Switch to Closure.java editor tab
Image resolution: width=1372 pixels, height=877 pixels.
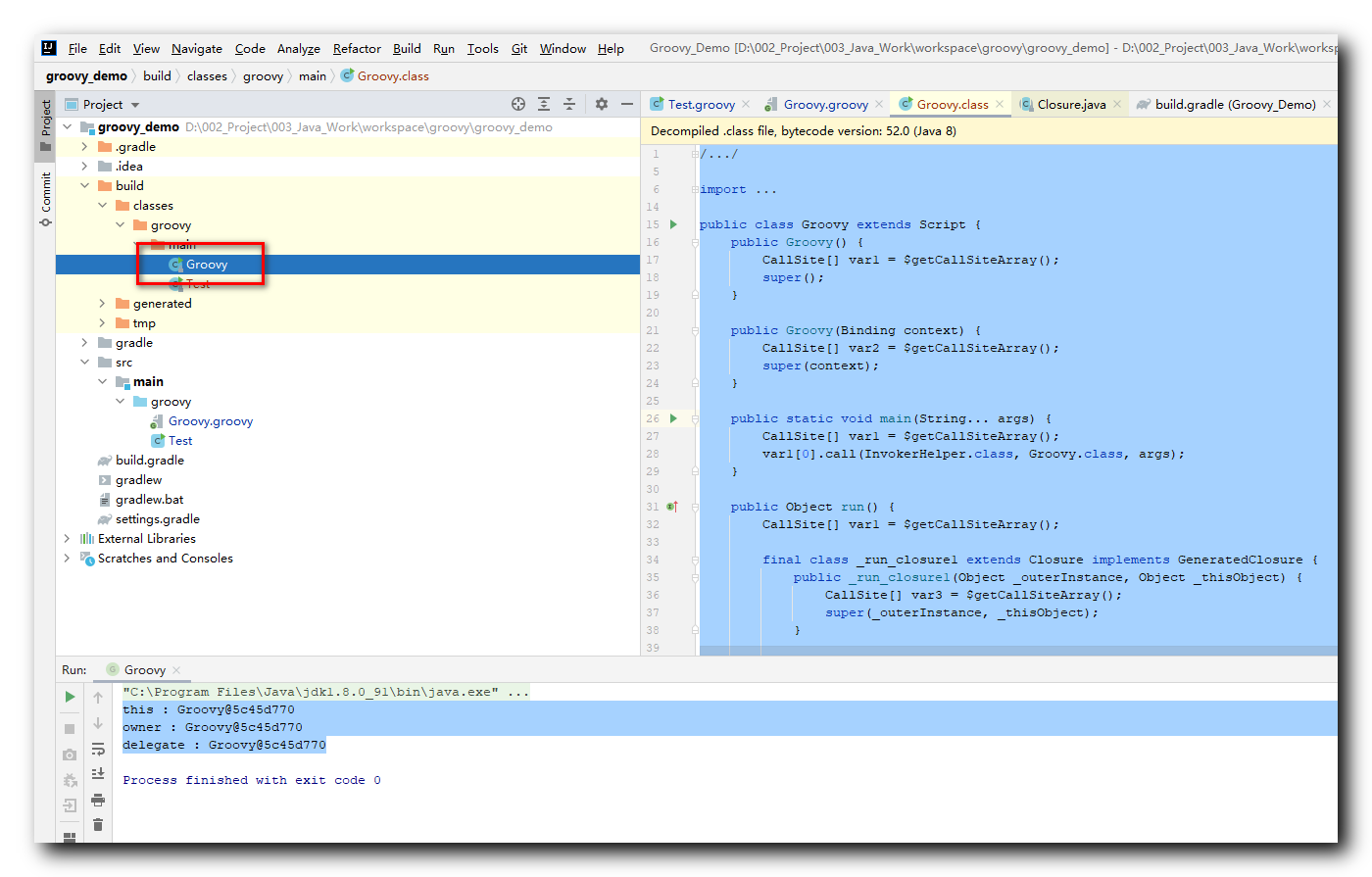point(1071,104)
